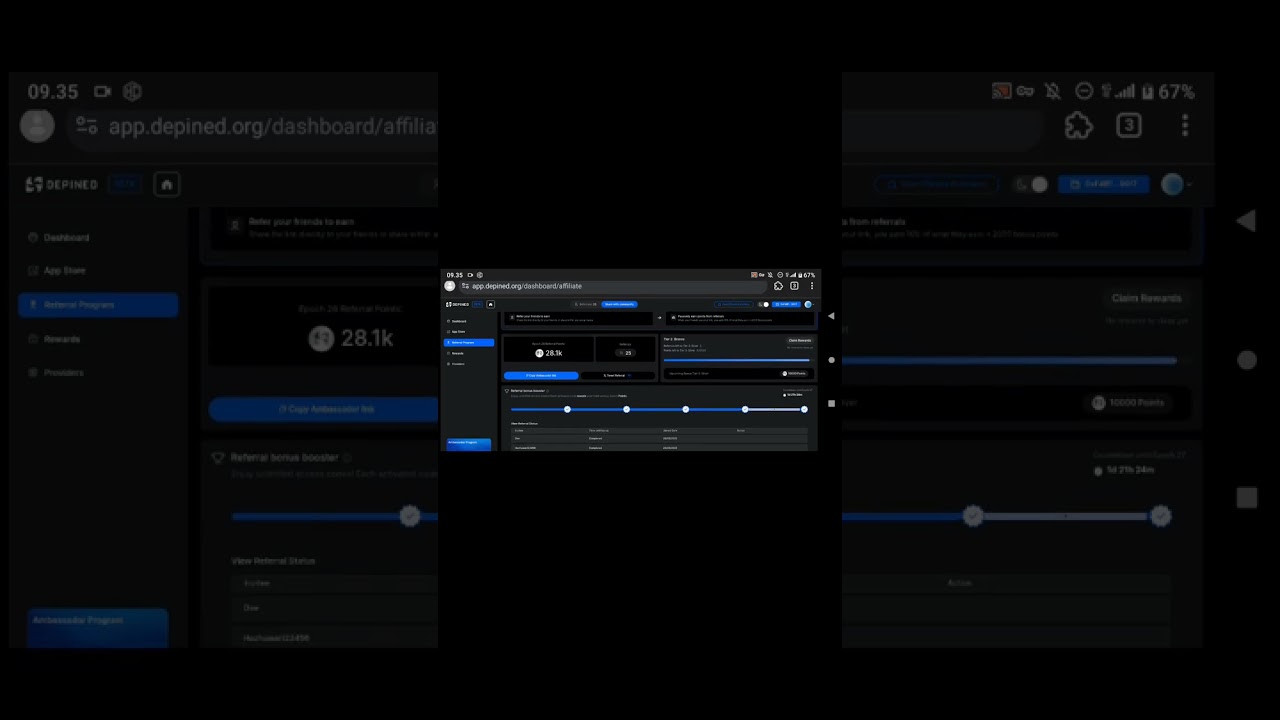
Task: Open tab switcher in the small centered view
Action: point(794,286)
